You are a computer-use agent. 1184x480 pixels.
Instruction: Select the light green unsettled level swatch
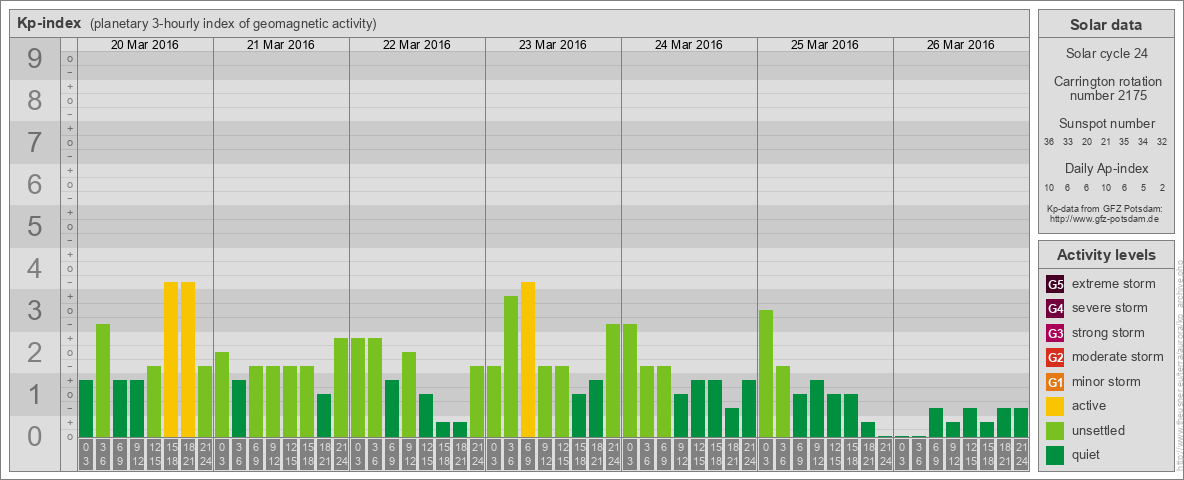click(1055, 430)
